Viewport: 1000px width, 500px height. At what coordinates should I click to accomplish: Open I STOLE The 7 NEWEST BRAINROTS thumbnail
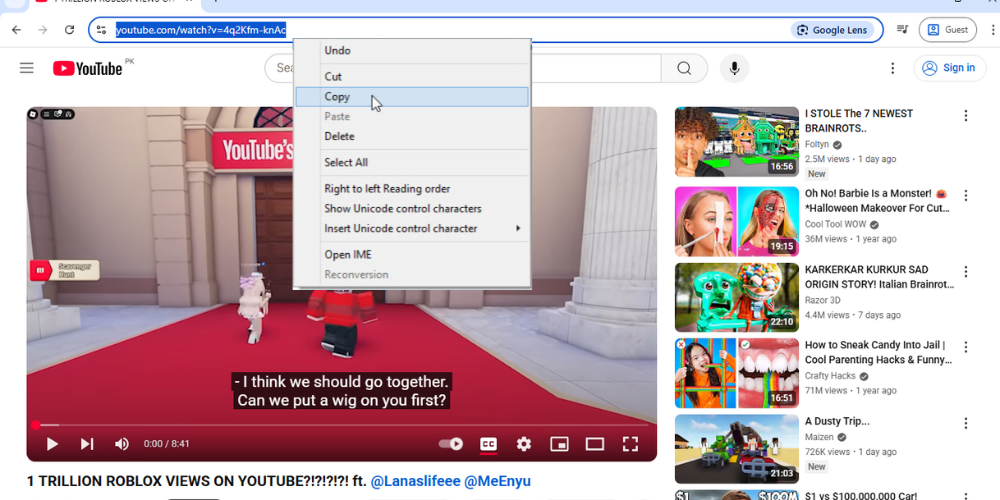click(x=737, y=142)
